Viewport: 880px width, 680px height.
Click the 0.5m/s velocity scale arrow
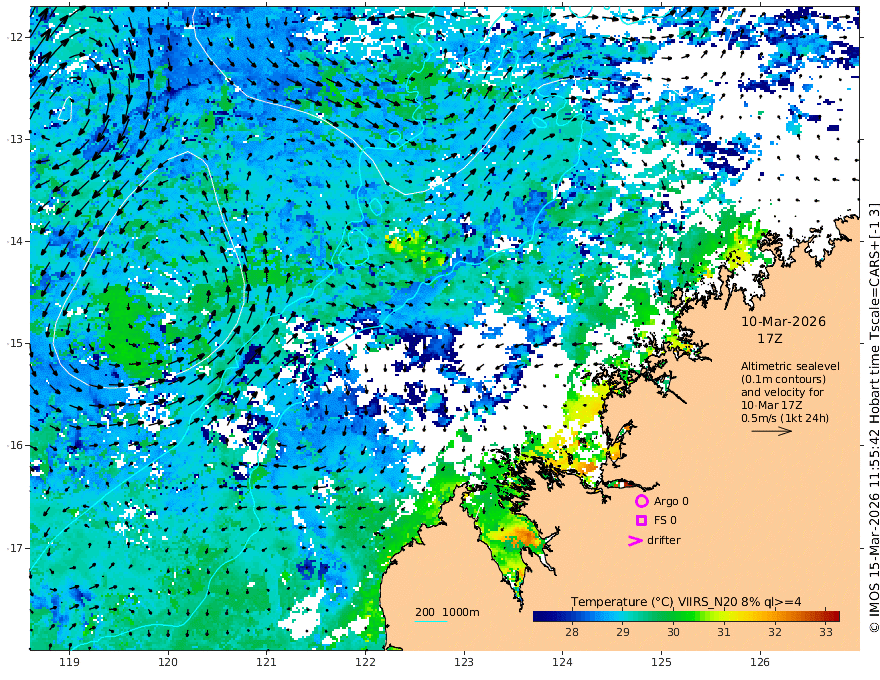(x=772, y=431)
